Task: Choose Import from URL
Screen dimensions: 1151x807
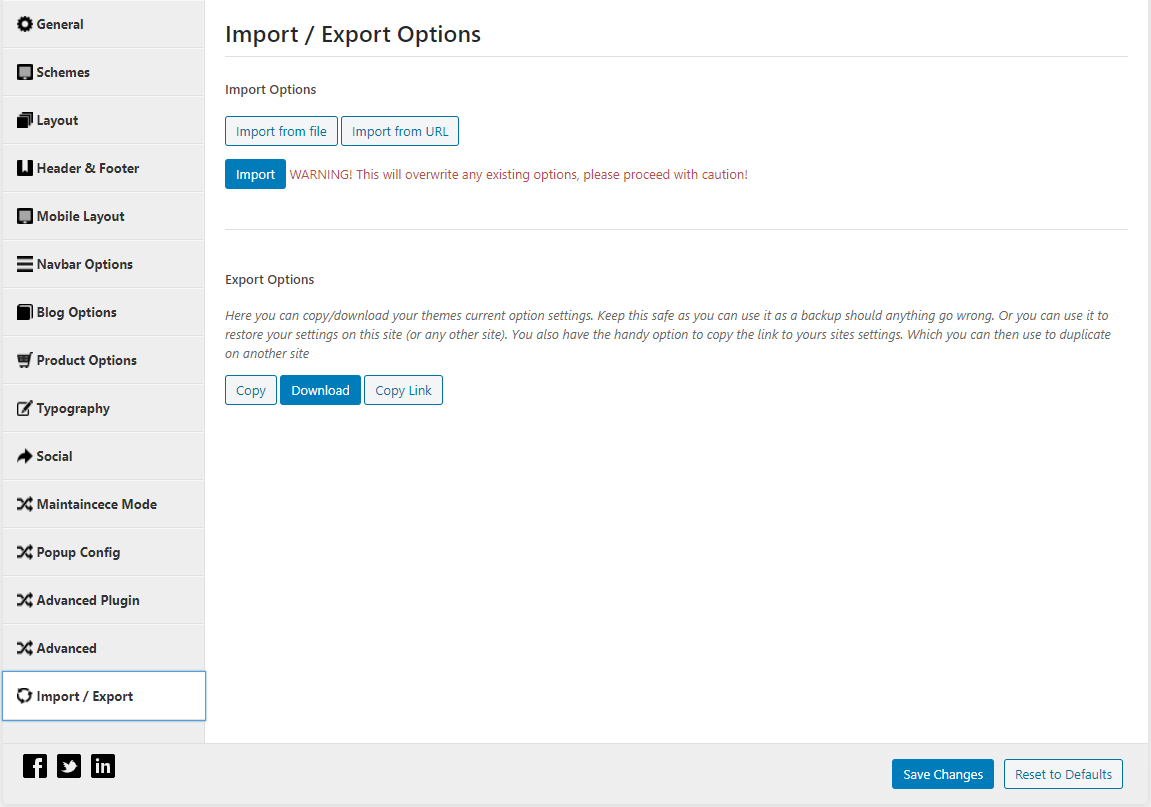Action: click(x=400, y=131)
